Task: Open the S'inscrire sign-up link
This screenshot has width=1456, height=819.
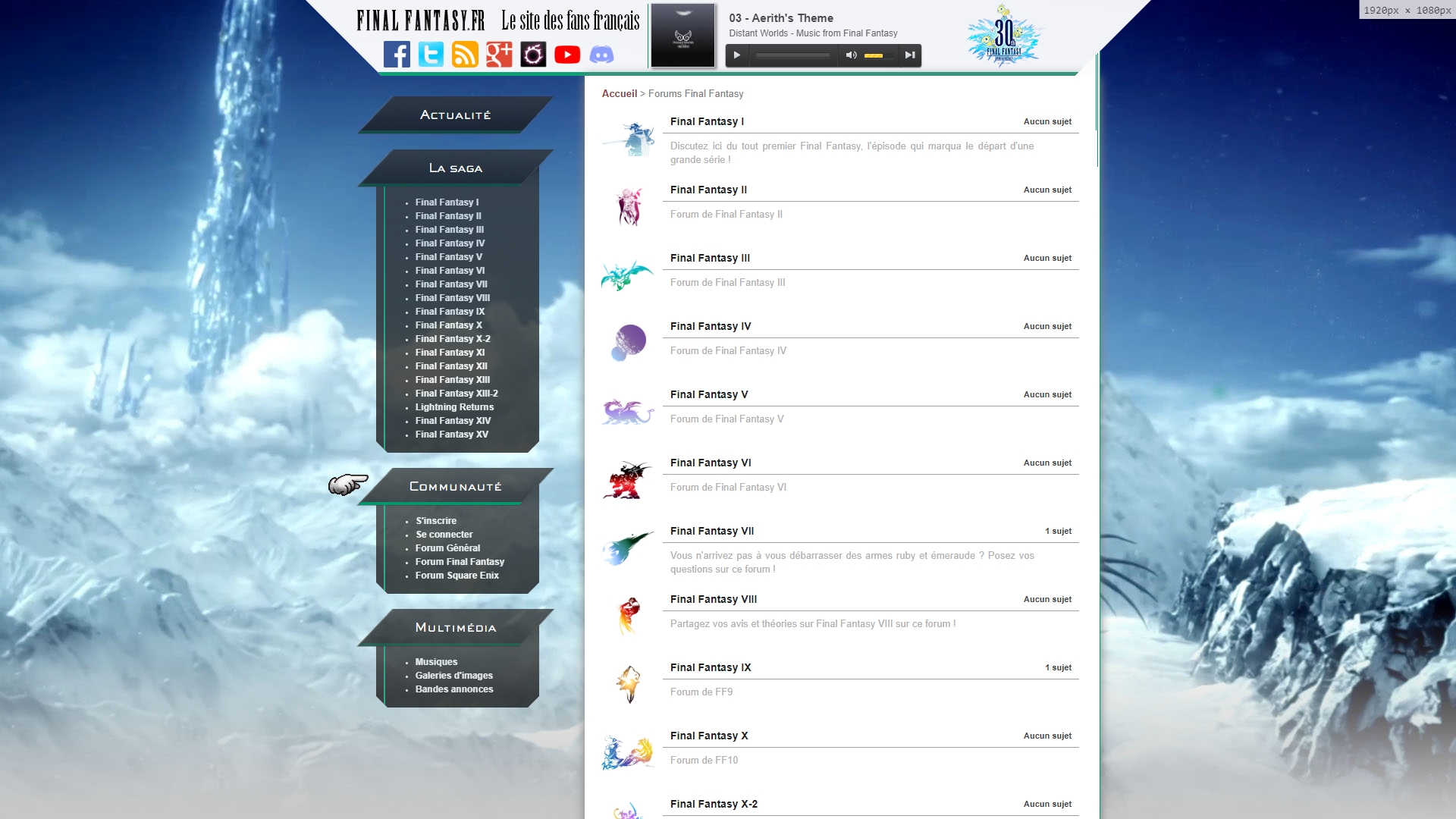Action: point(436,521)
